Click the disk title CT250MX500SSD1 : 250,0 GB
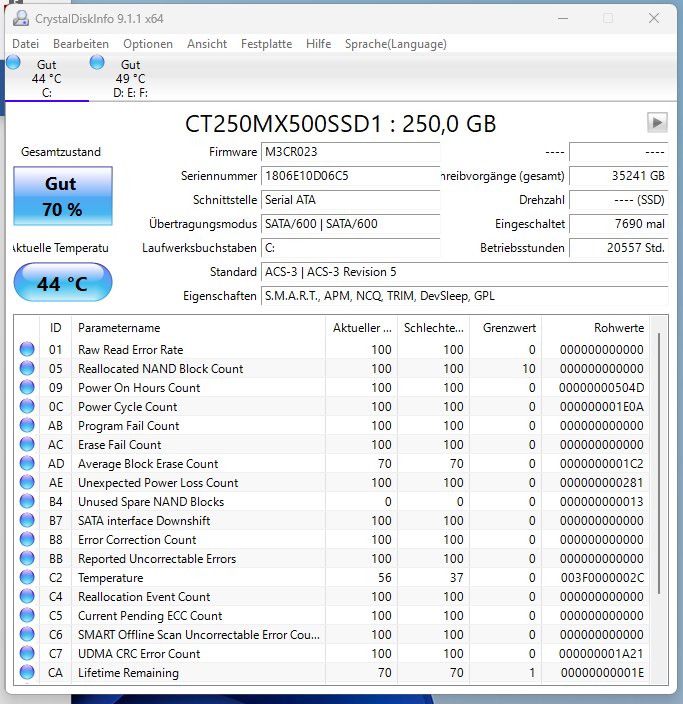The image size is (683, 704). point(340,124)
